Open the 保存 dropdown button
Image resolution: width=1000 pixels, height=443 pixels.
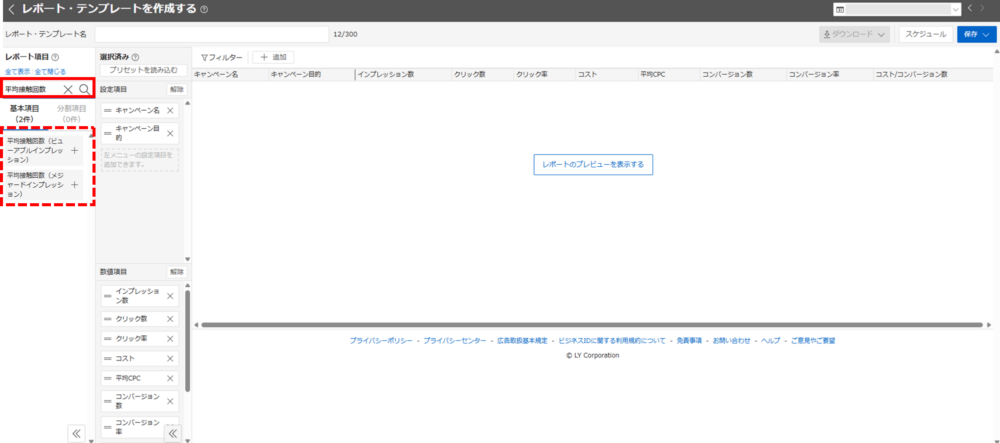coord(976,34)
